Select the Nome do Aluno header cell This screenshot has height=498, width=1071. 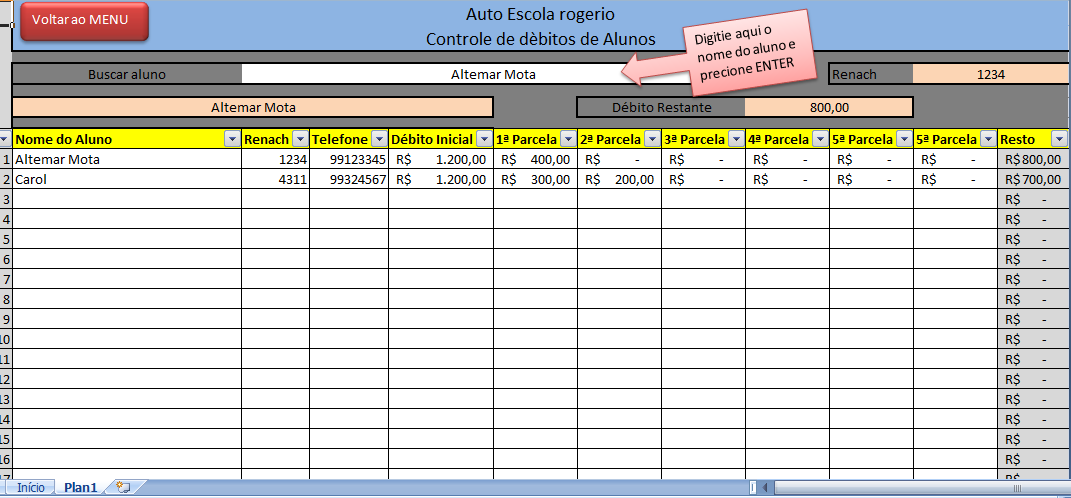[x=126, y=139]
